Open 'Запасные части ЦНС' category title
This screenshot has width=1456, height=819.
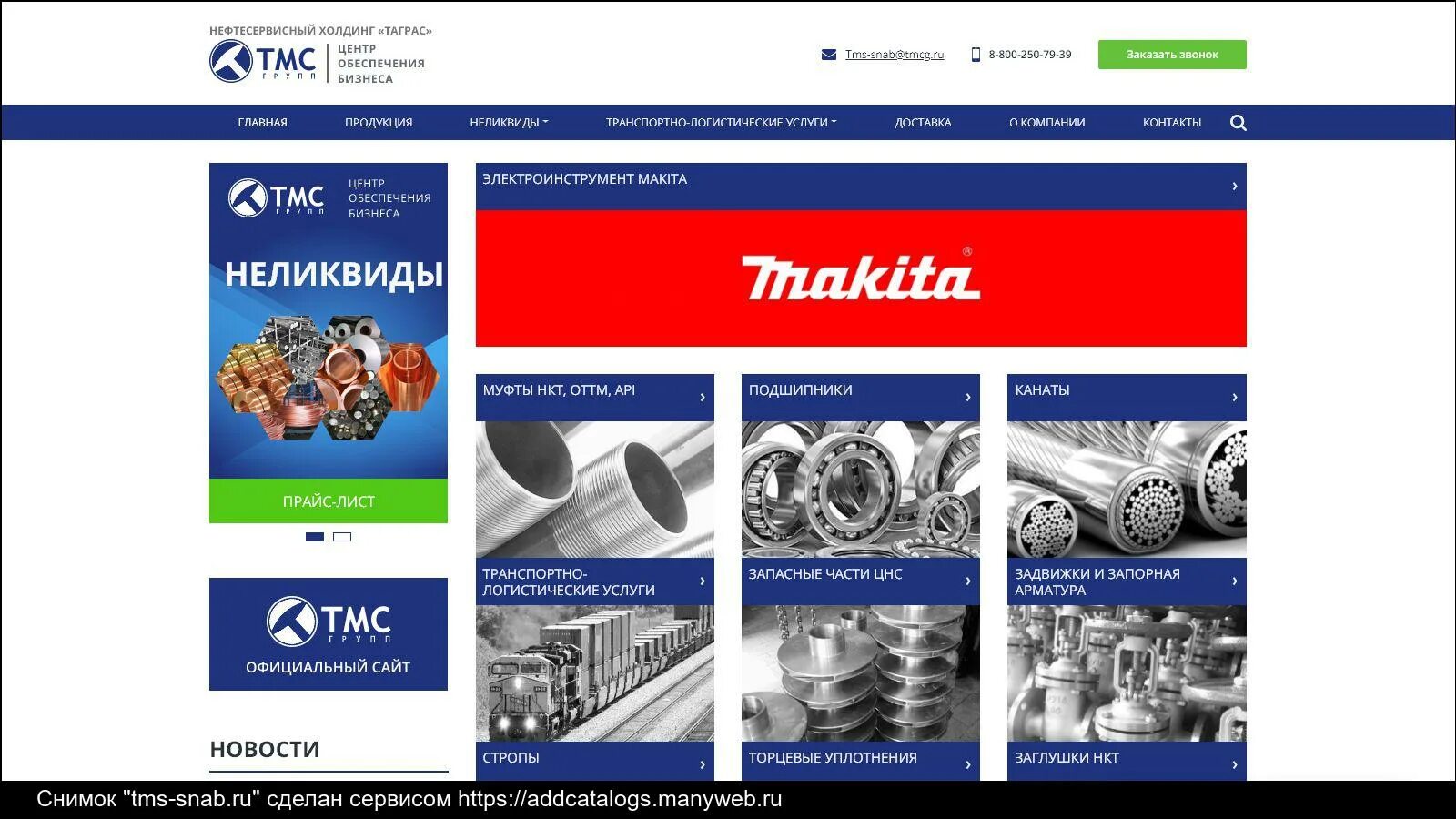[x=825, y=574]
